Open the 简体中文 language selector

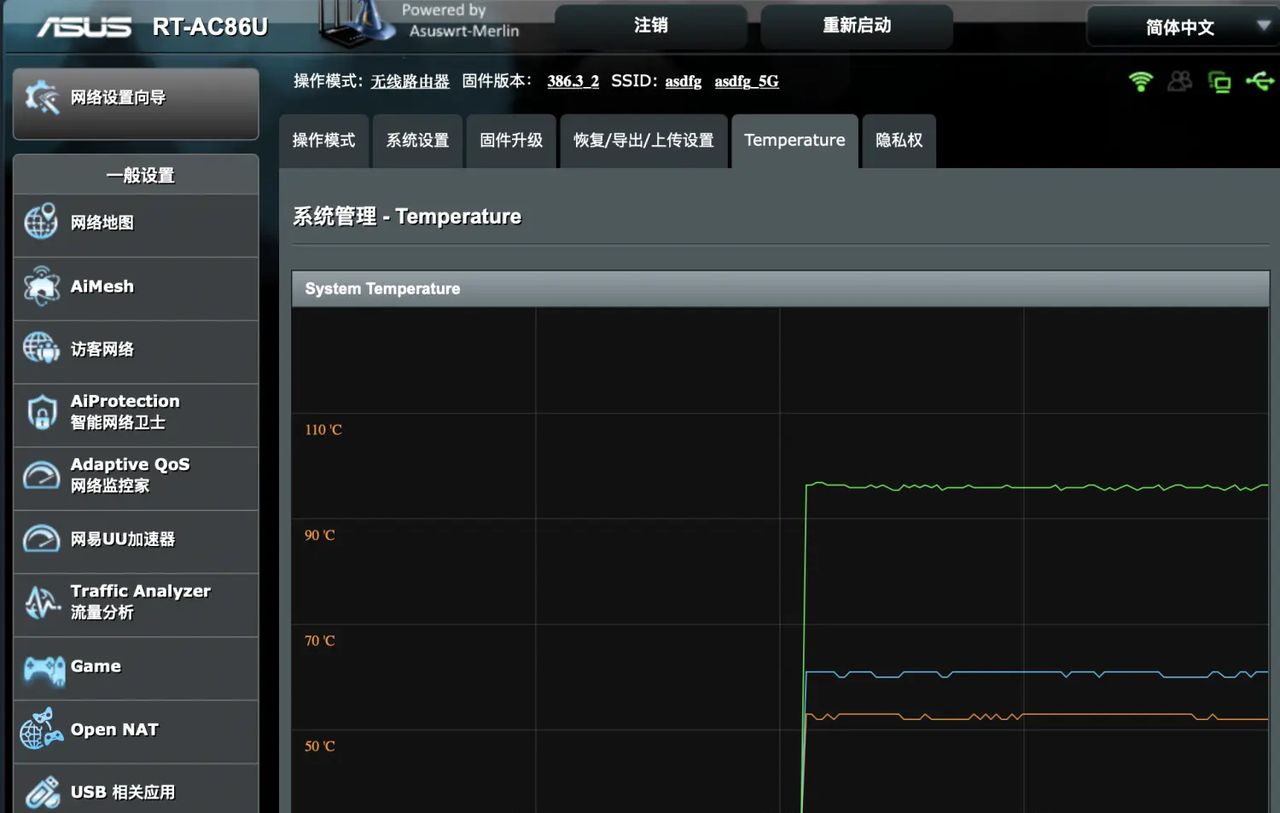point(1181,27)
